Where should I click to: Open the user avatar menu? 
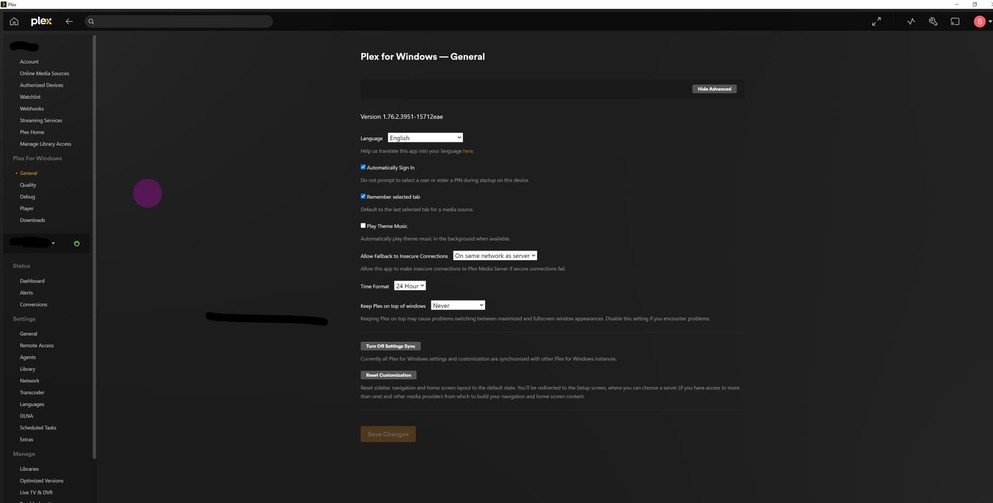pyautogui.click(x=980, y=22)
